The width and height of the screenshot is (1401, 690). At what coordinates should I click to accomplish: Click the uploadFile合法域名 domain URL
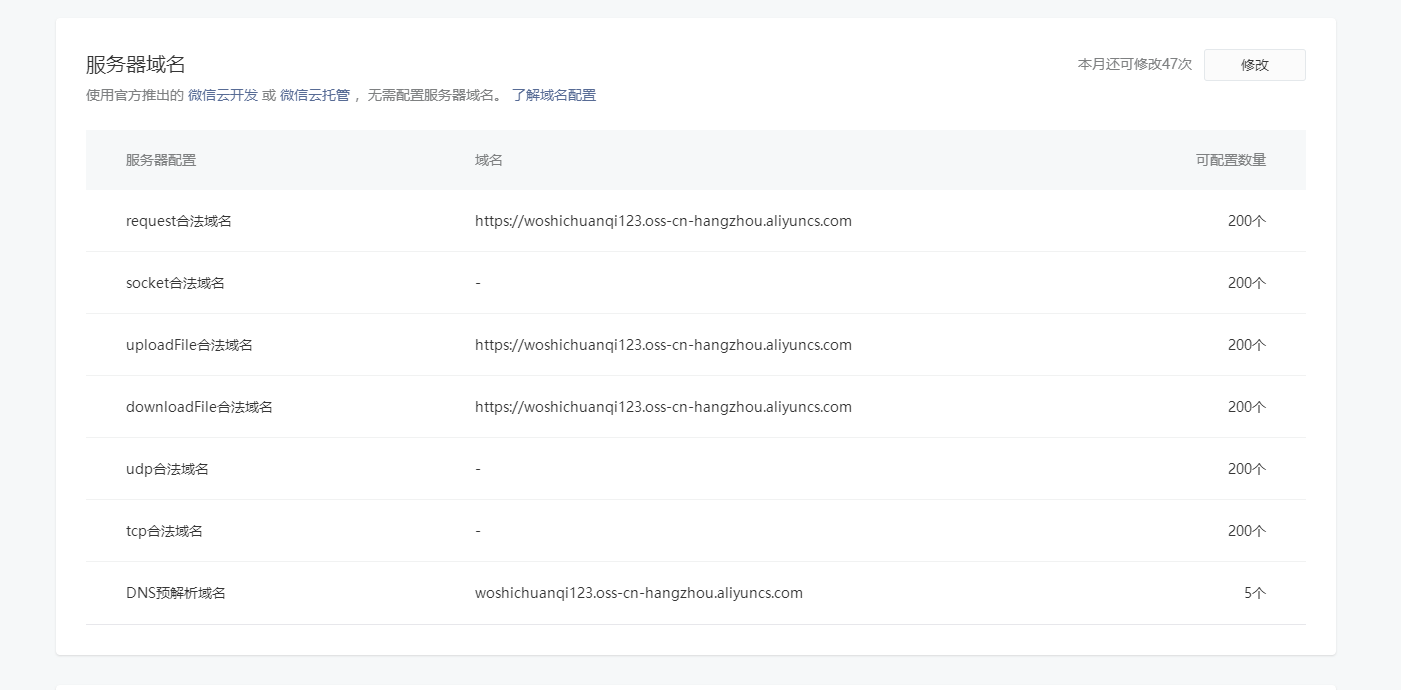[x=663, y=345]
